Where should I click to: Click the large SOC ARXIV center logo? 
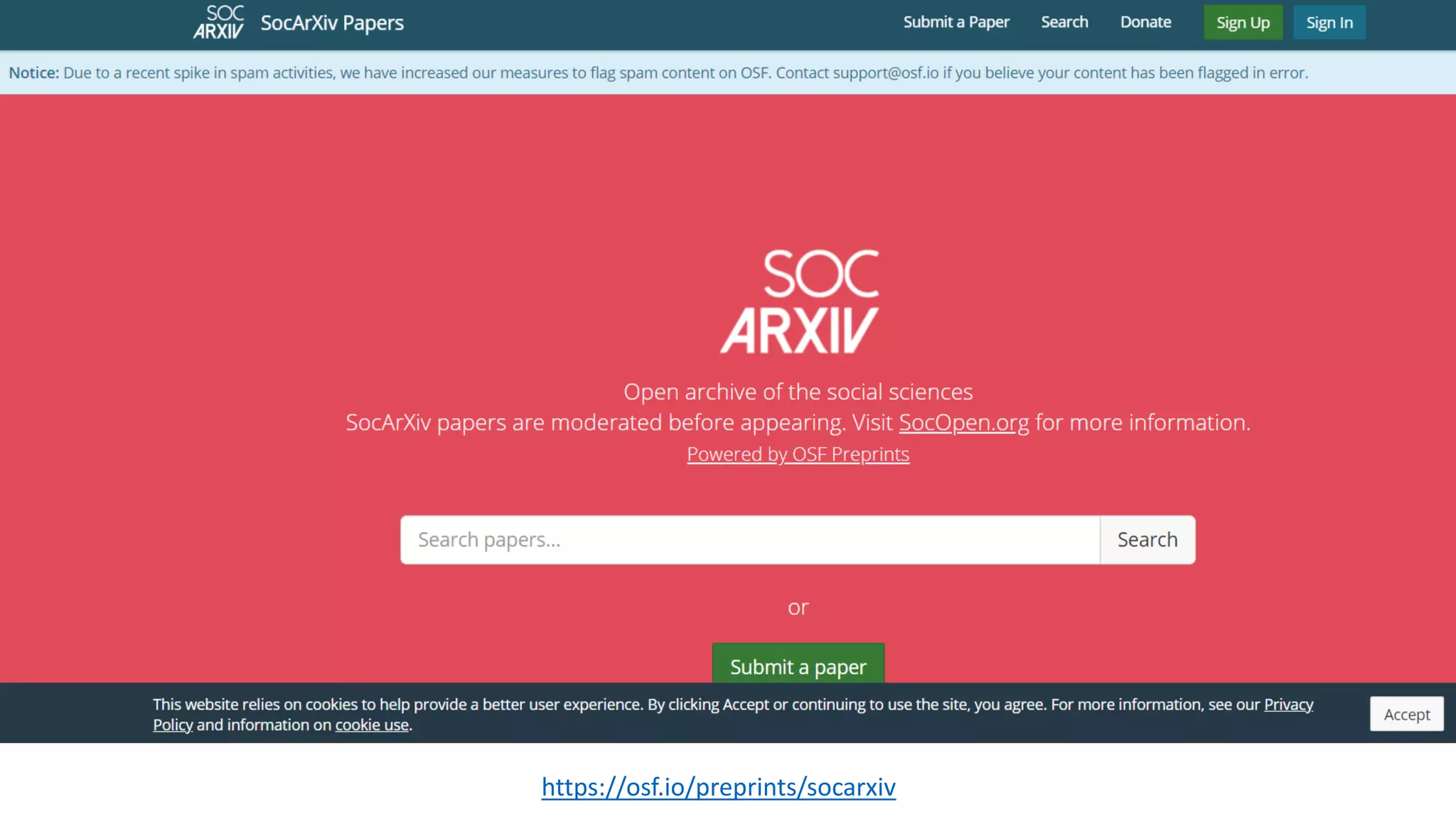(x=799, y=301)
